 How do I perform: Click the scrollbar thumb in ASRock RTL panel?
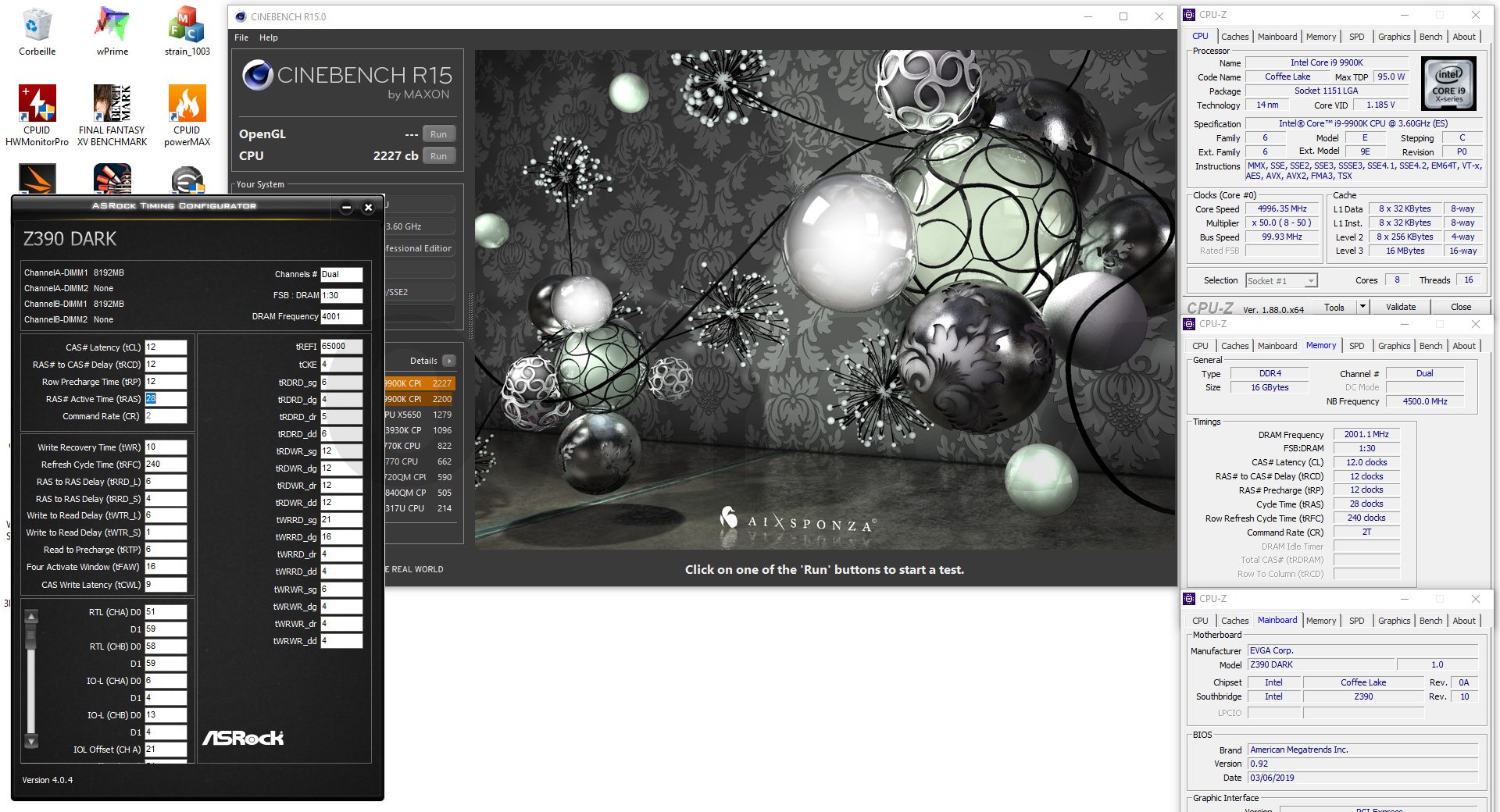(x=31, y=638)
